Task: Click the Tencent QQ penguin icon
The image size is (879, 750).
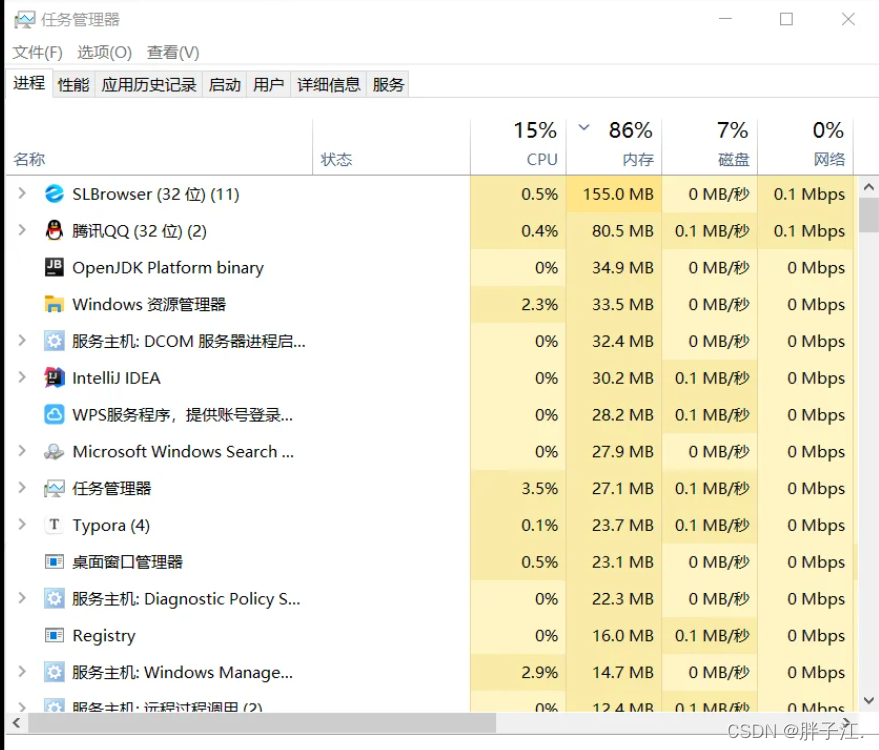Action: pos(54,230)
